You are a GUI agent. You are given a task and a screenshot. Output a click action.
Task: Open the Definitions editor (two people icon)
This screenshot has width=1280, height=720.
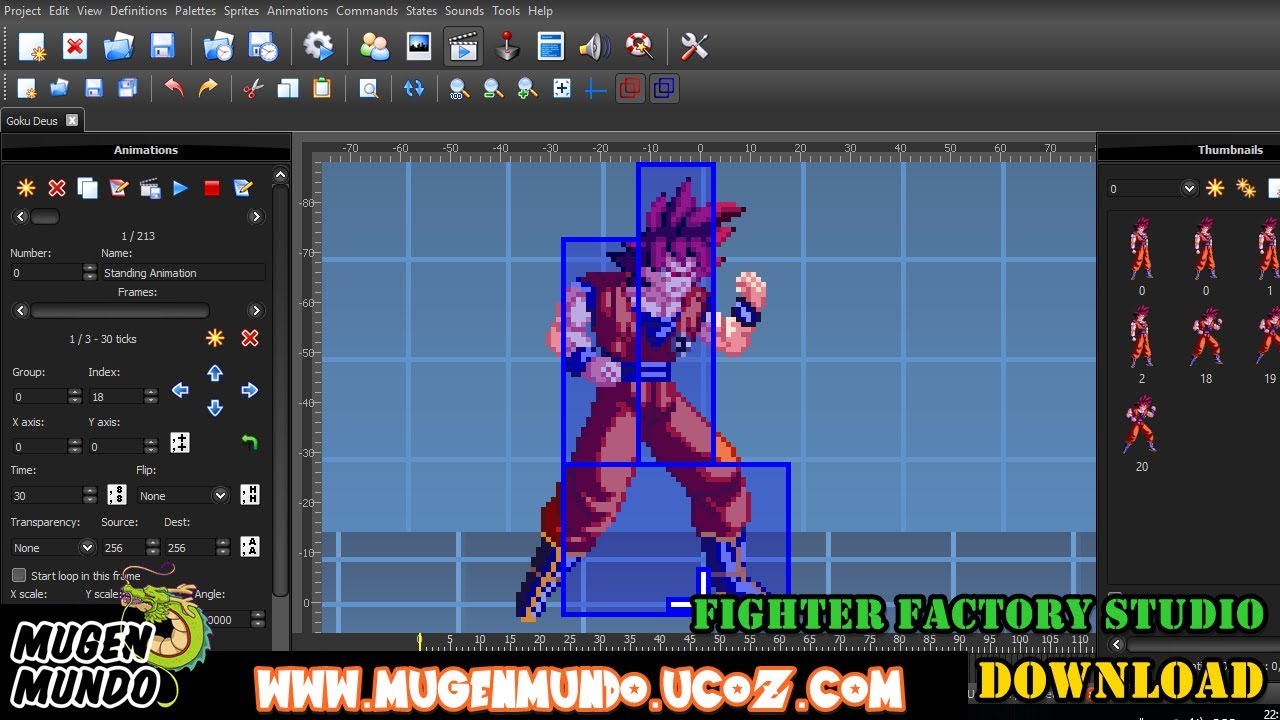point(375,46)
